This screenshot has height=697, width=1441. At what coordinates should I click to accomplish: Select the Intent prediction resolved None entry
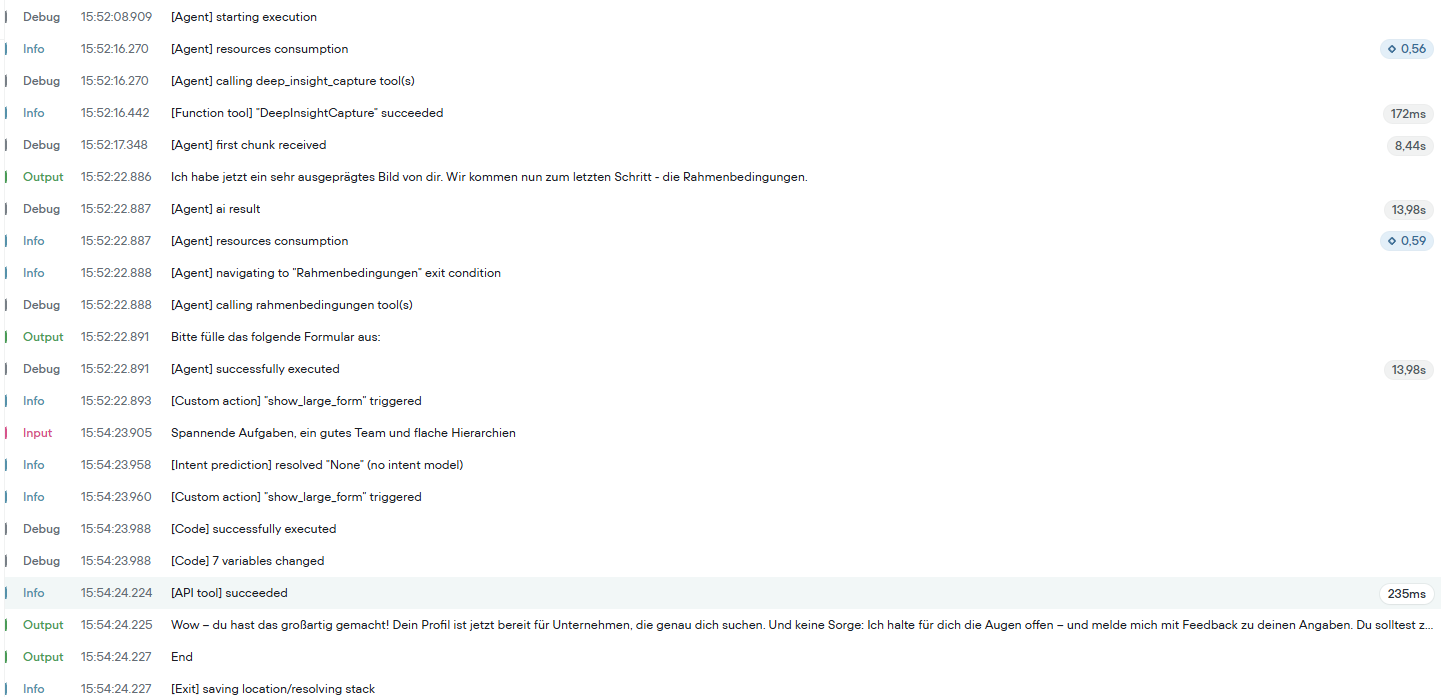click(722, 465)
